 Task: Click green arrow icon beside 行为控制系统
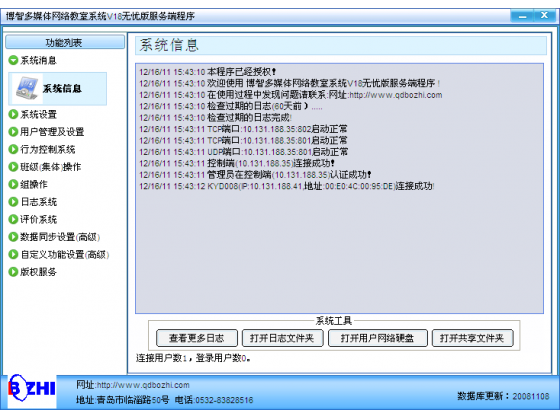coord(13,149)
